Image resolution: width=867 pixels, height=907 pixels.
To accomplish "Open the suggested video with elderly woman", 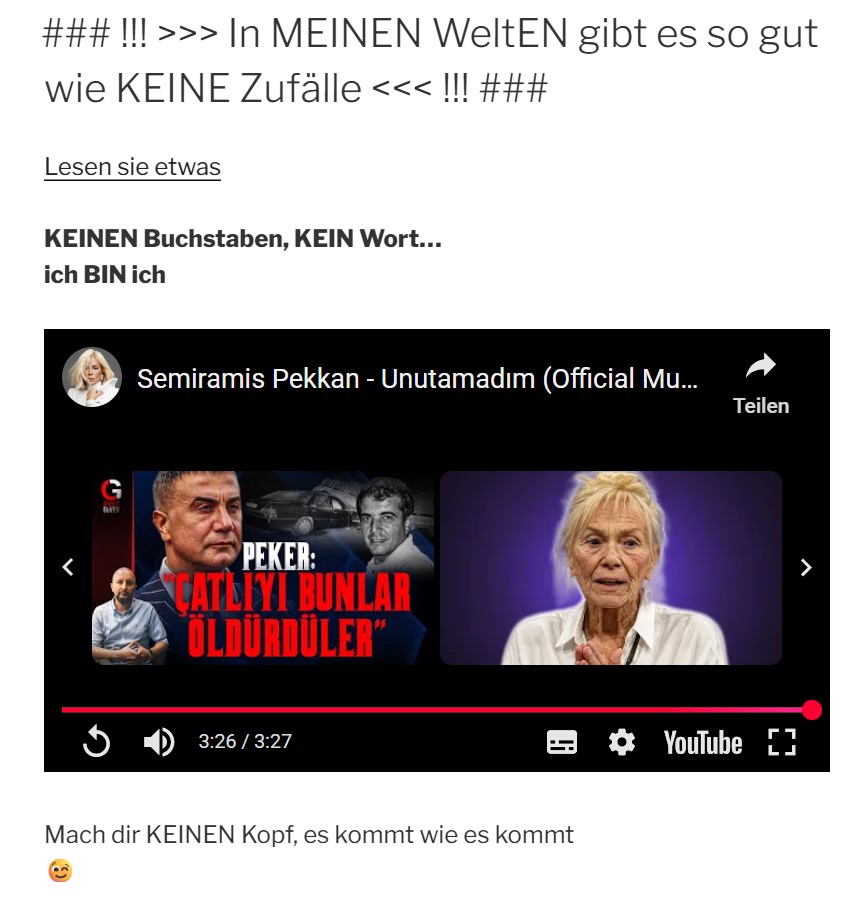I will pos(611,567).
